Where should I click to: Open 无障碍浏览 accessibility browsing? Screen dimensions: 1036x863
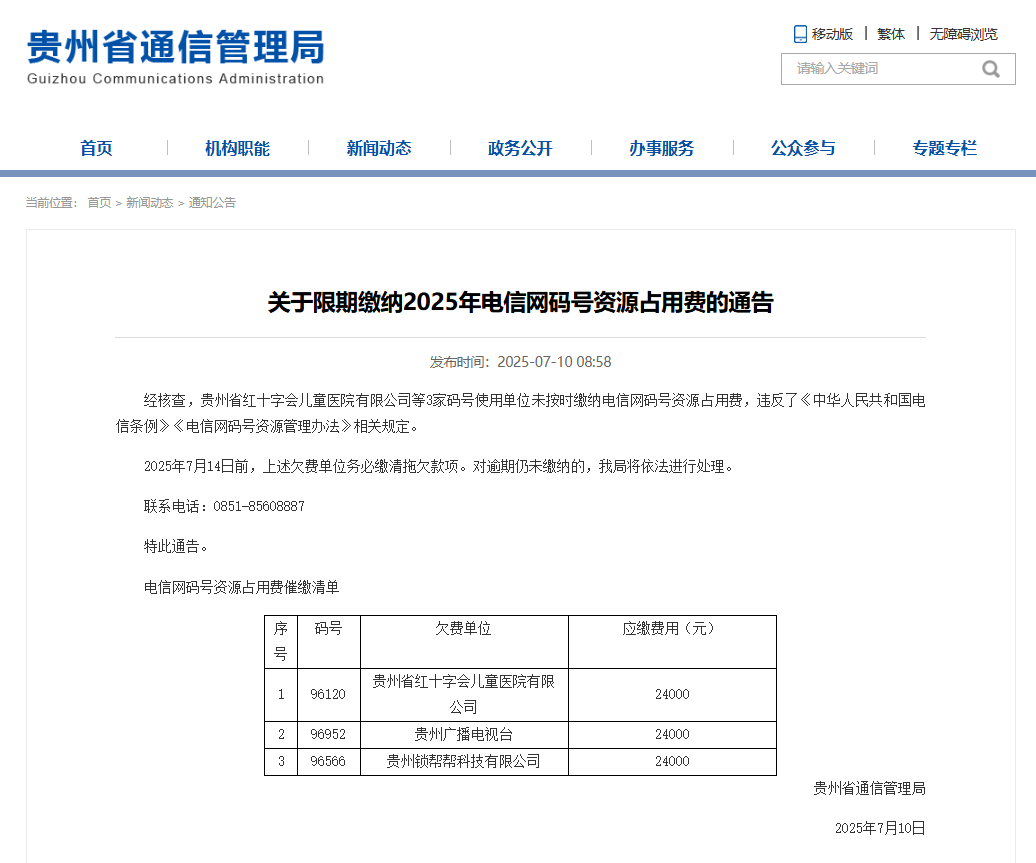[x=963, y=34]
